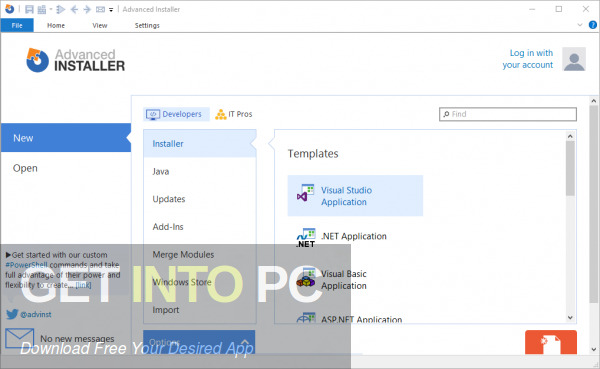
Task: Click the templates list scrollbar thumb
Action: coord(570,168)
